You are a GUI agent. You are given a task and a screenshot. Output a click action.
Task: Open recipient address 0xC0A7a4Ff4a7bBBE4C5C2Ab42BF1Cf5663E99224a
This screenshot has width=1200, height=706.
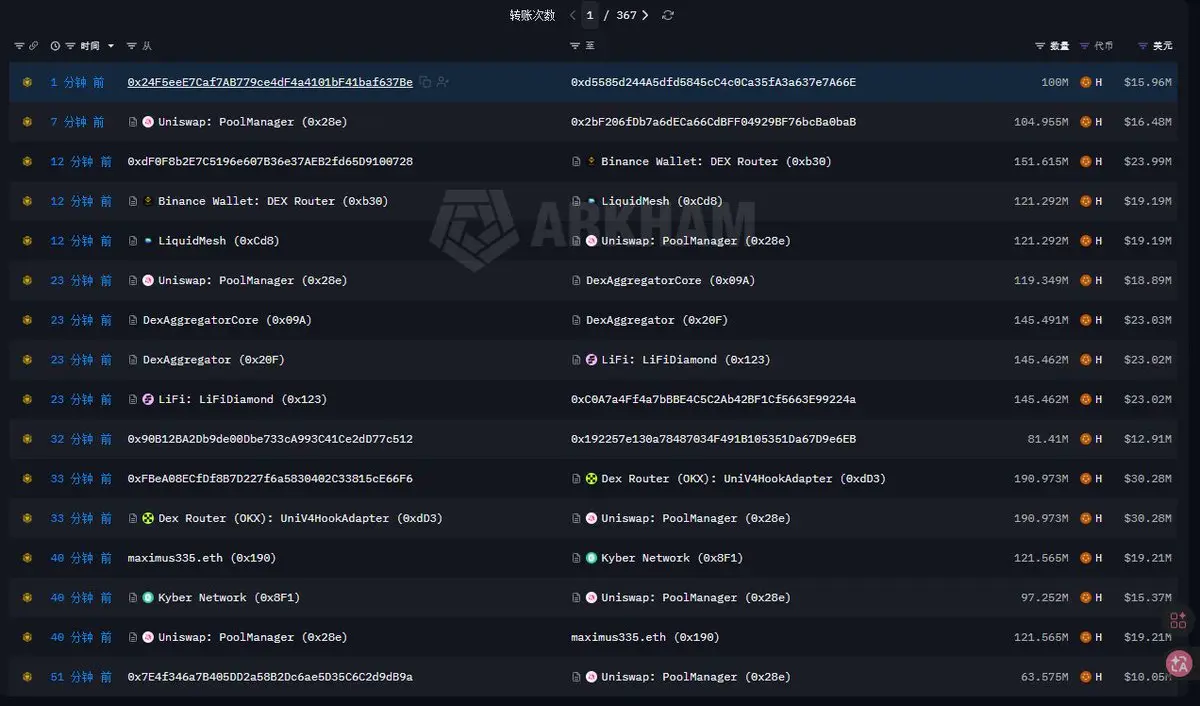pyautogui.click(x=713, y=399)
